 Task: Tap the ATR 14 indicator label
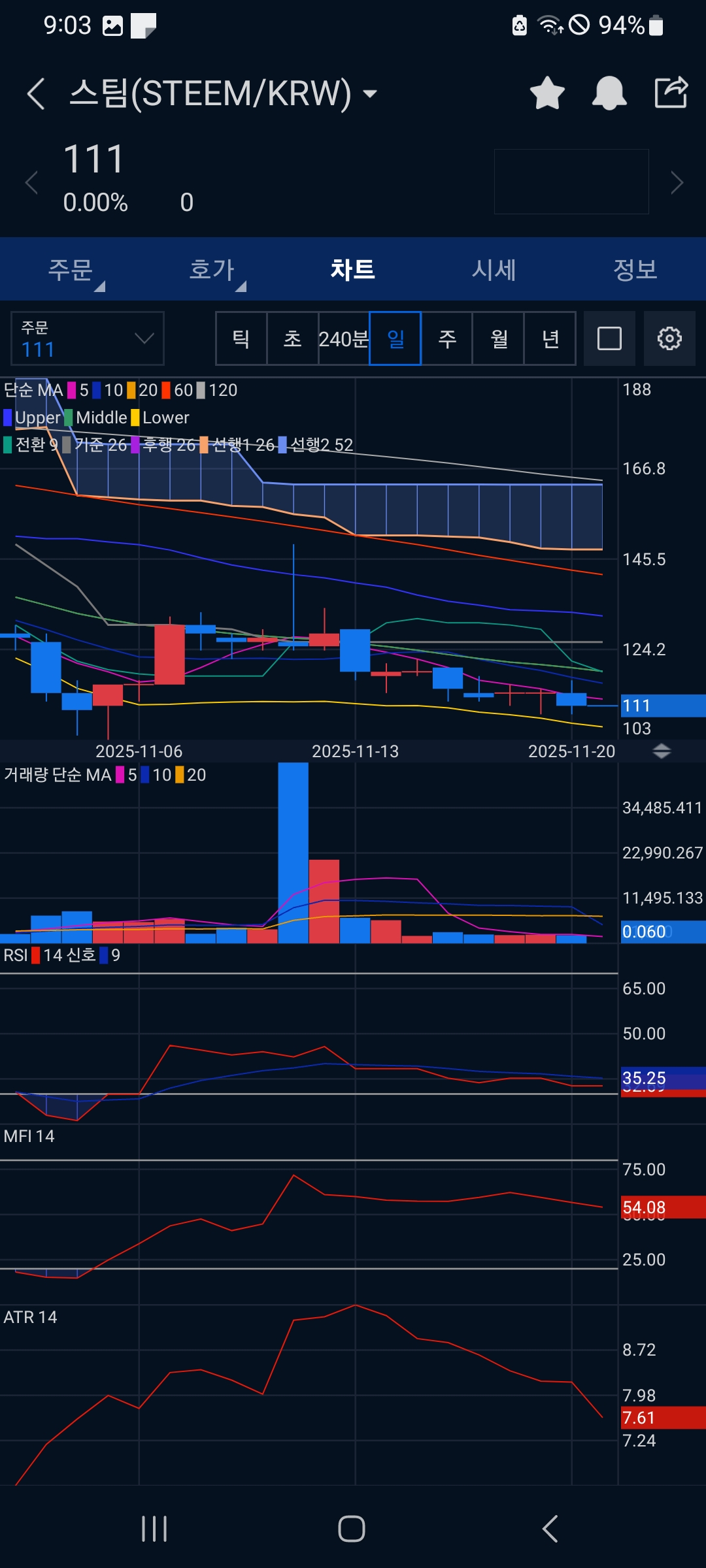(x=30, y=1317)
